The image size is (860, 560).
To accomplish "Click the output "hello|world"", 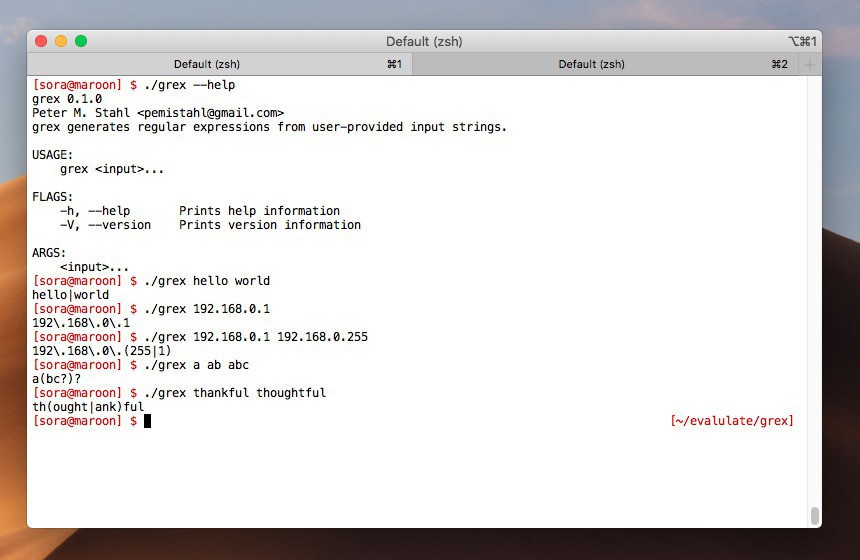I will tap(70, 295).
